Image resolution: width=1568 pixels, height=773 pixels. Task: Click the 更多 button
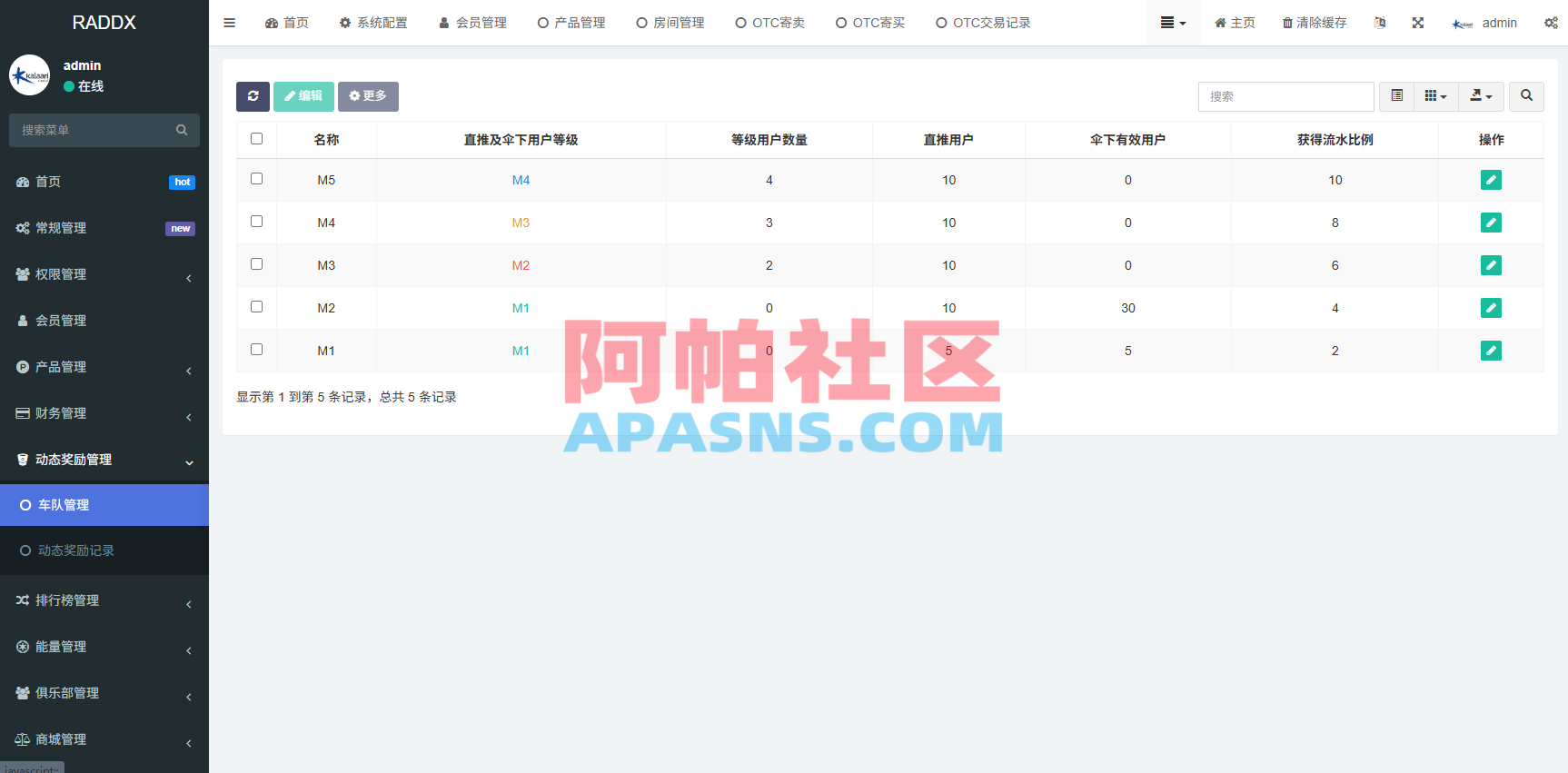coord(368,96)
